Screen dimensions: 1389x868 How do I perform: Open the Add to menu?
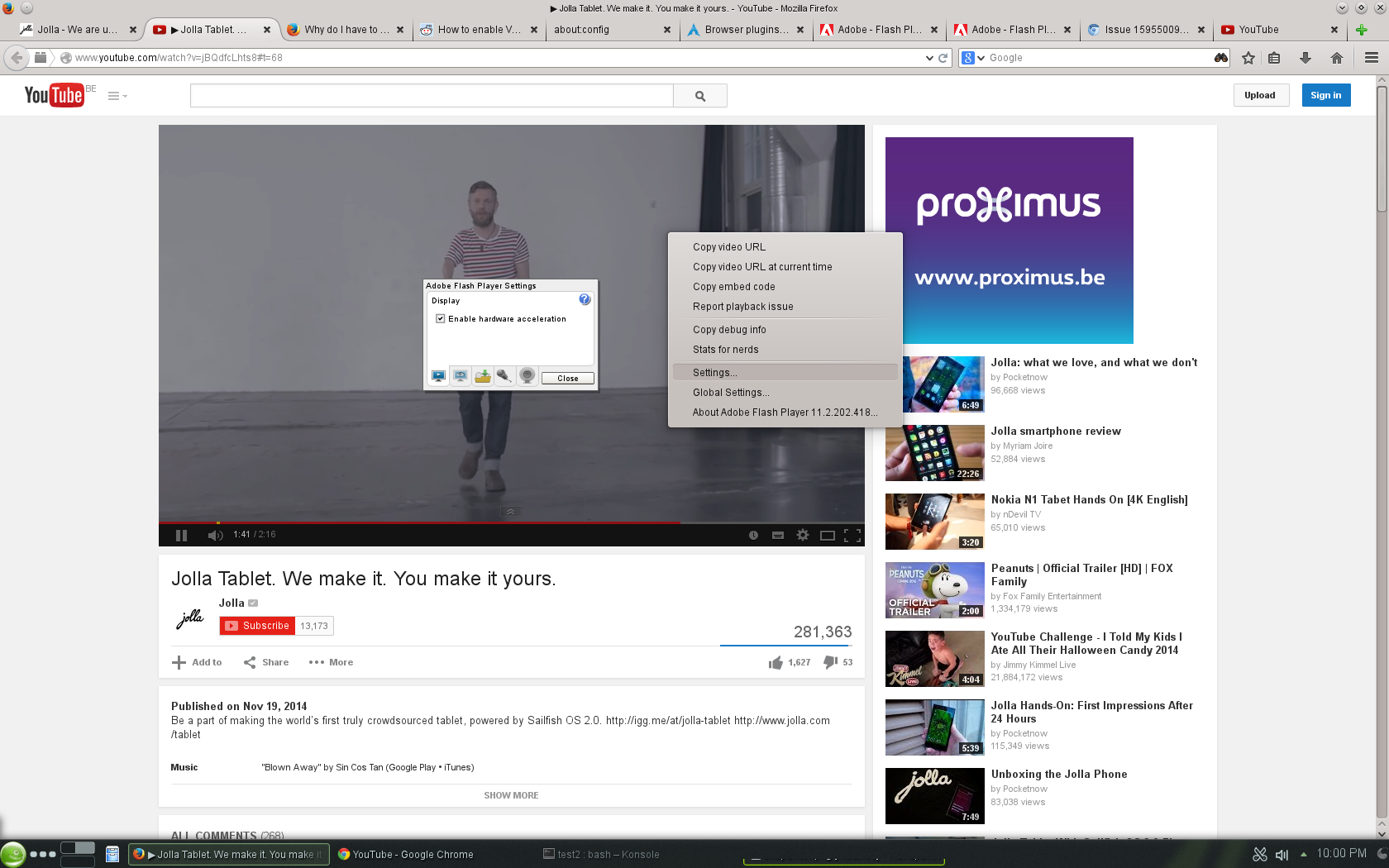197,662
